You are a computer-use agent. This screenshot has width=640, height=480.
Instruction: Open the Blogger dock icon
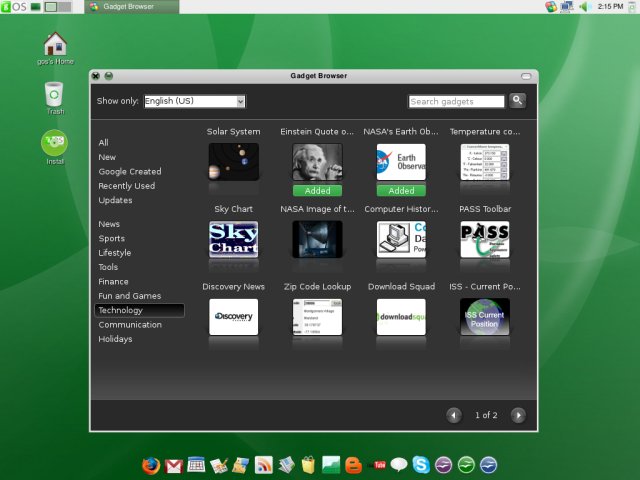coord(353,465)
